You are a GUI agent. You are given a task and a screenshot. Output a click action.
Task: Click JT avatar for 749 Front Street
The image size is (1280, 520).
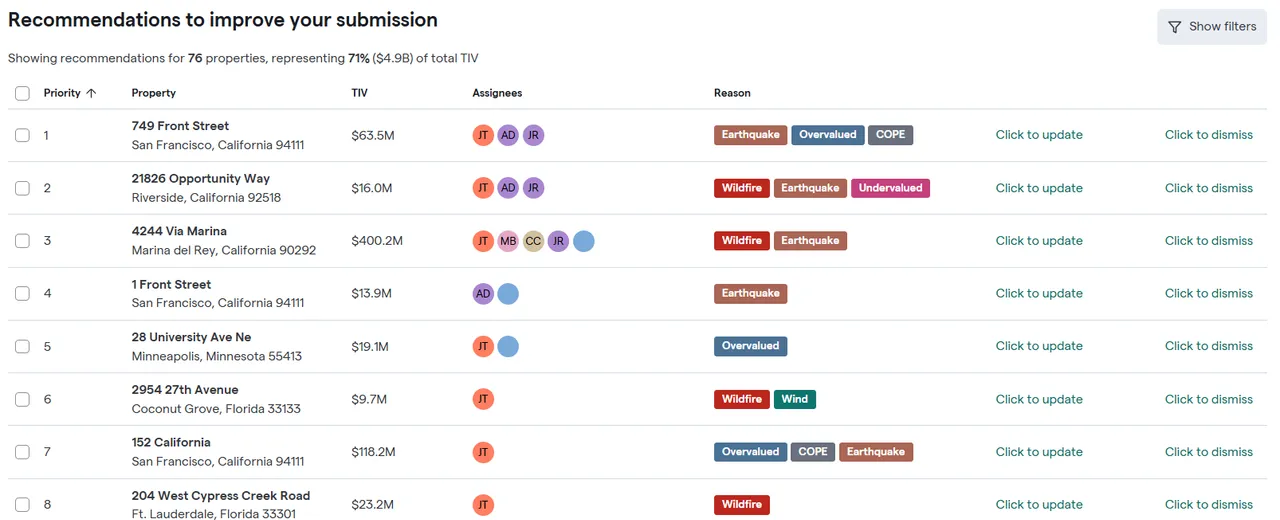coord(483,135)
